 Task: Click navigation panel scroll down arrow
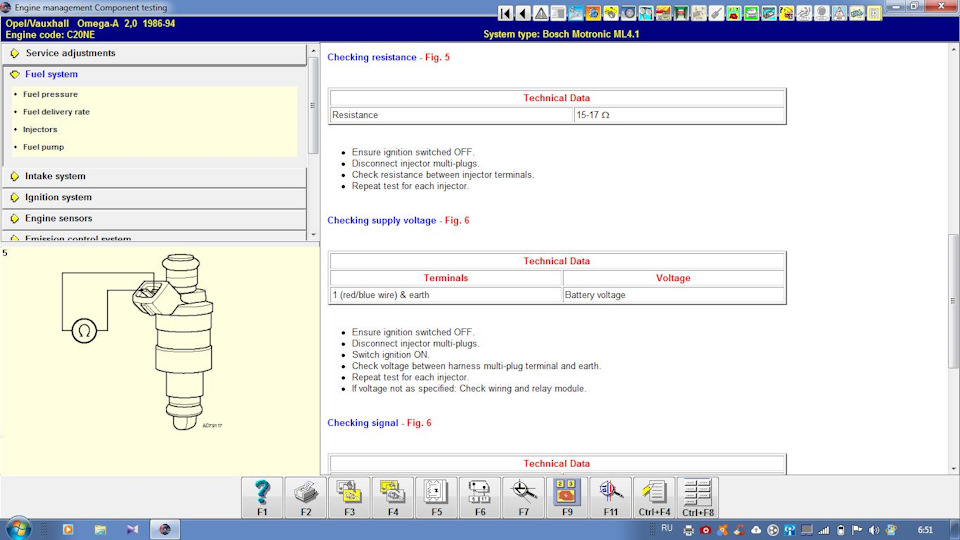[x=313, y=234]
